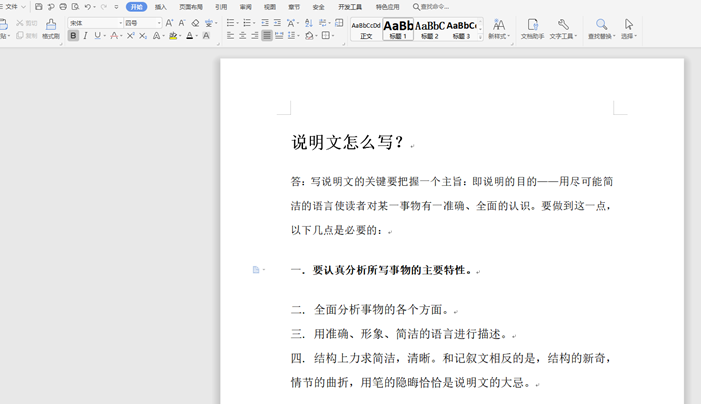This screenshot has width=701, height=404.
Task: Decrease font size with the shrink font icon
Action: pyautogui.click(x=182, y=23)
